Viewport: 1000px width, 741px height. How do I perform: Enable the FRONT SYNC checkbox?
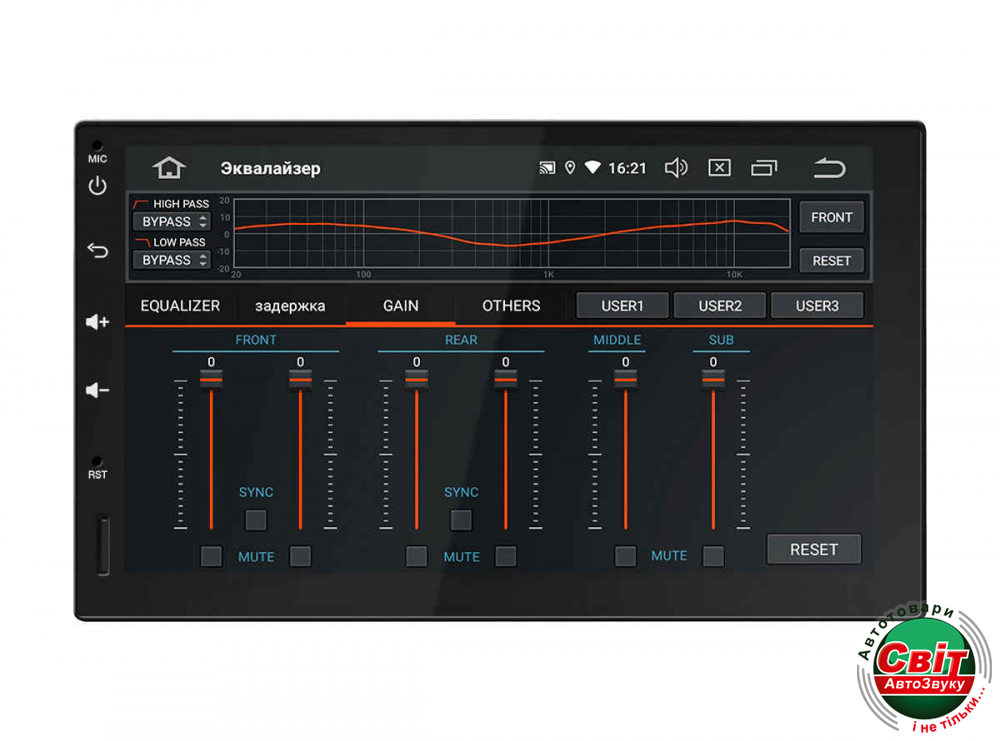point(256,520)
